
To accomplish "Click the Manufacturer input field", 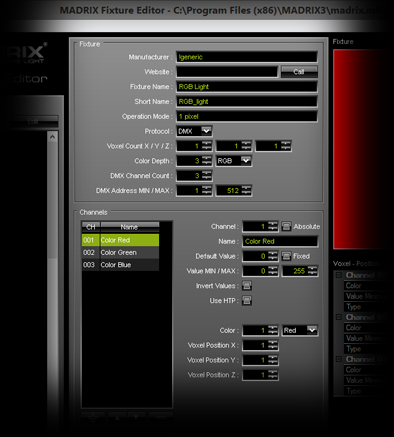I will point(247,57).
